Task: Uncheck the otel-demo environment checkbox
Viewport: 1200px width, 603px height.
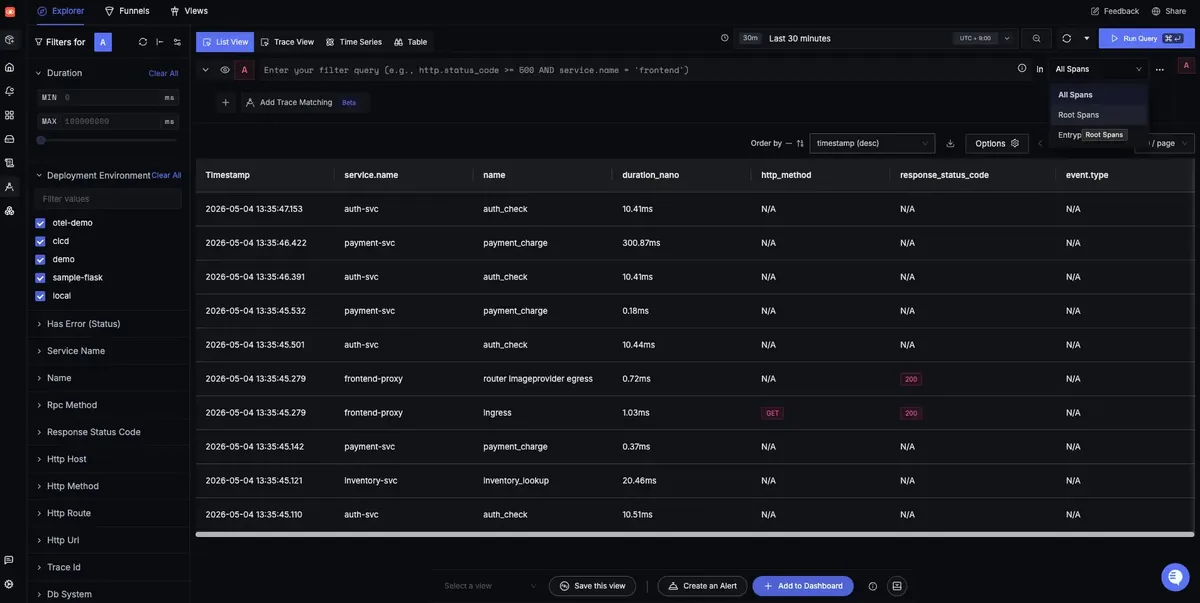Action: coord(40,223)
